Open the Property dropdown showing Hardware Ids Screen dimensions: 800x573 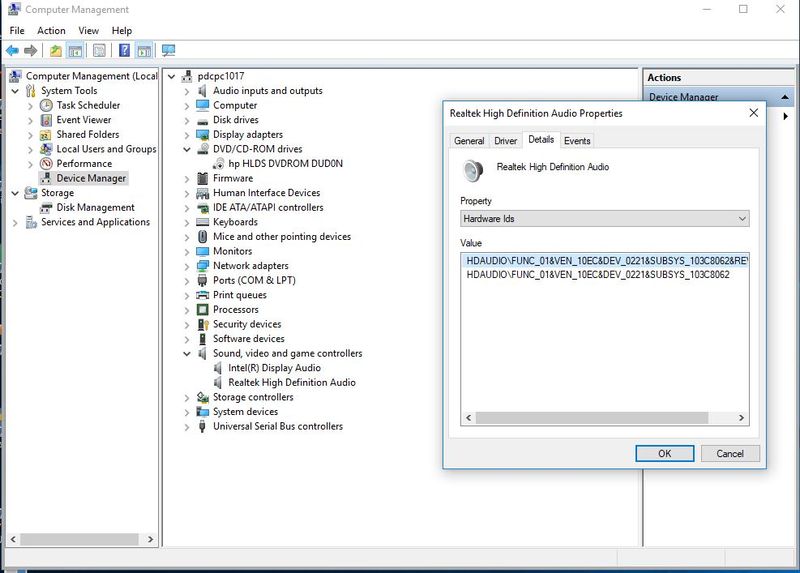point(604,218)
